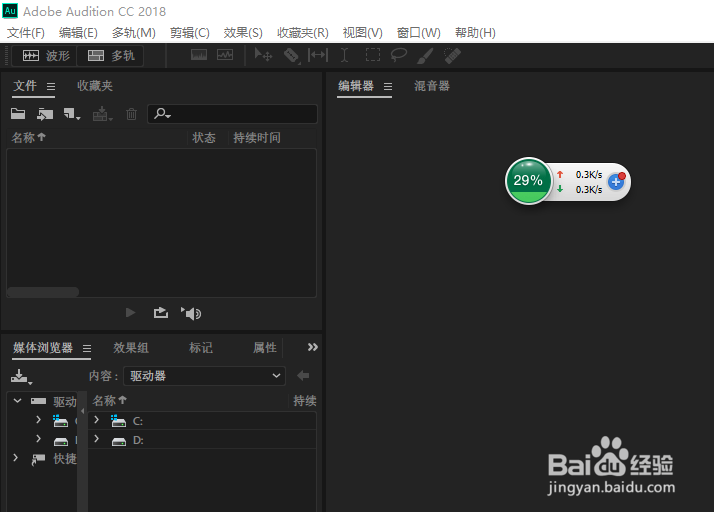Open the search filter magnifier dropdown

tap(162, 113)
